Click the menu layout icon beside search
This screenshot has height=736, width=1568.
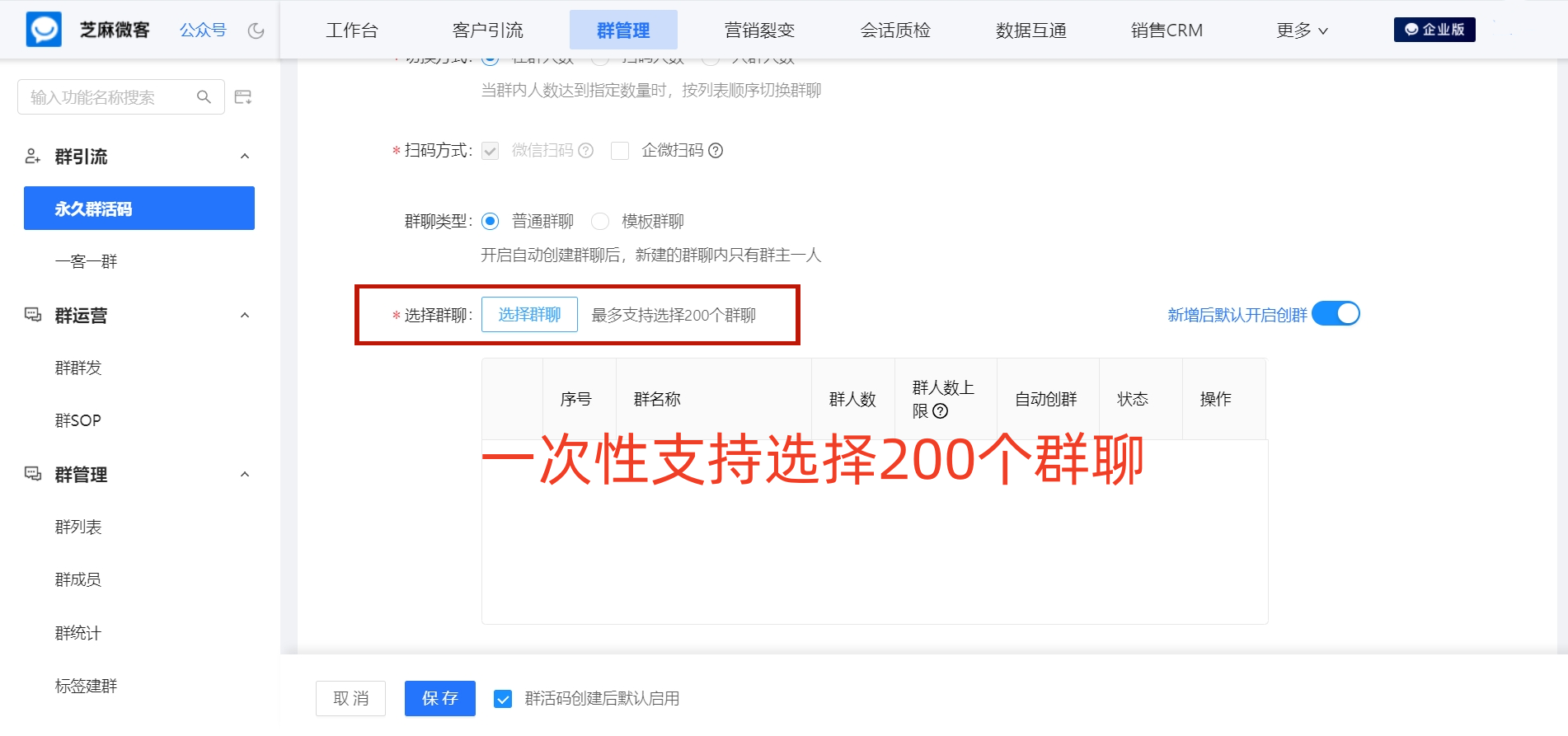(243, 97)
